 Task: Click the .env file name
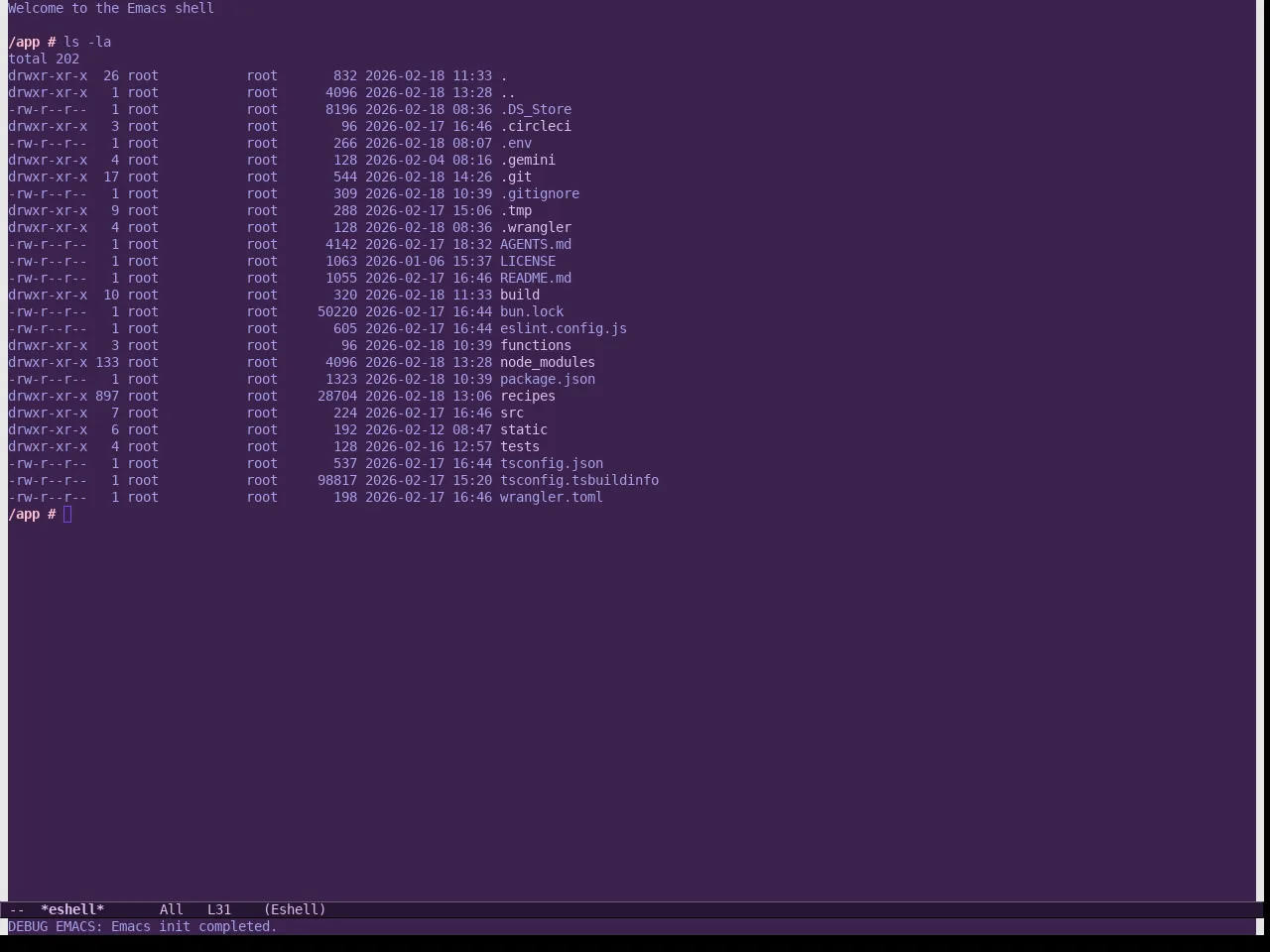[x=516, y=143]
